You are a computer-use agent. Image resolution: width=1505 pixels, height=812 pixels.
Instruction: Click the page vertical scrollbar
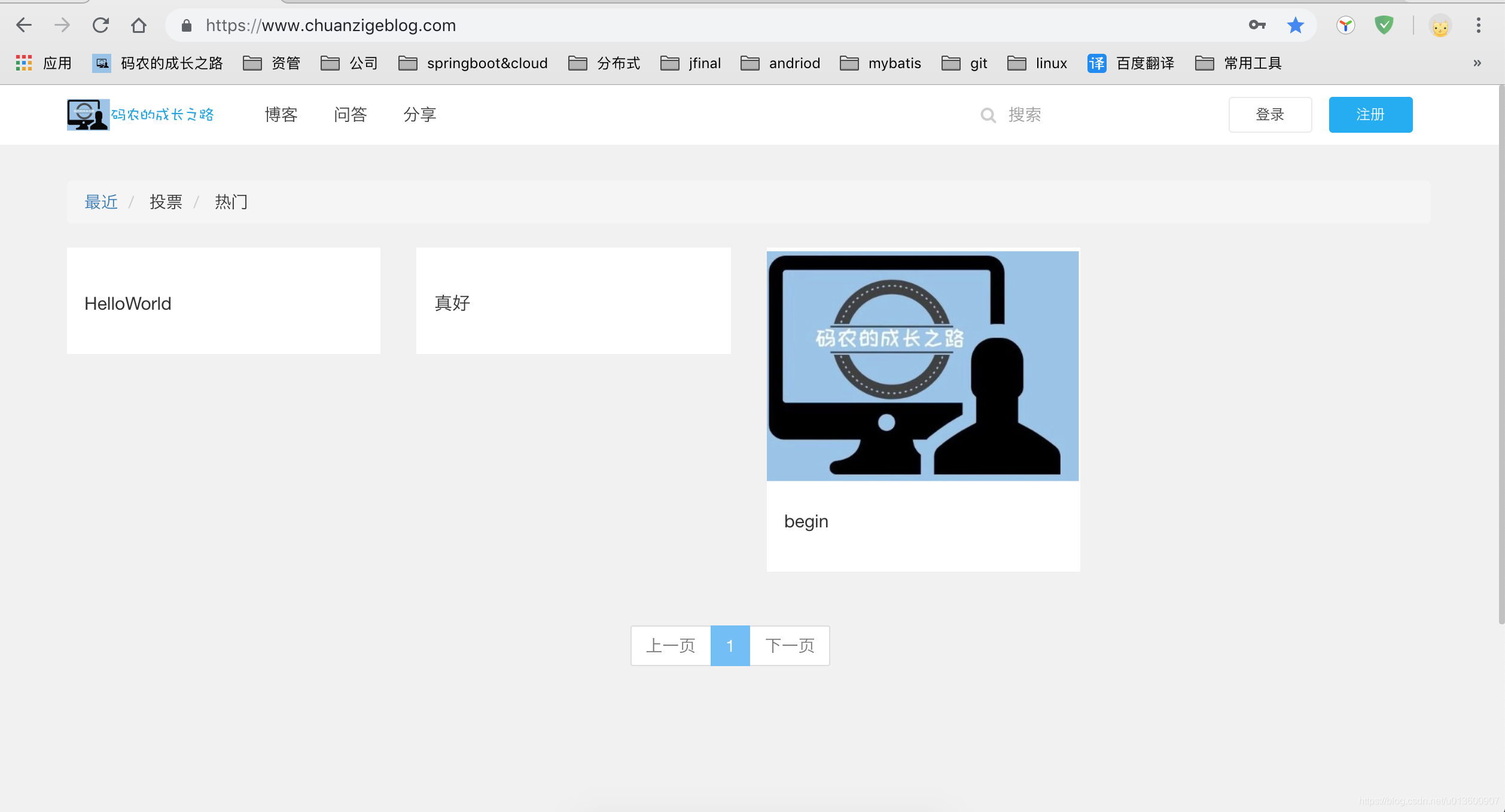tap(1501, 355)
